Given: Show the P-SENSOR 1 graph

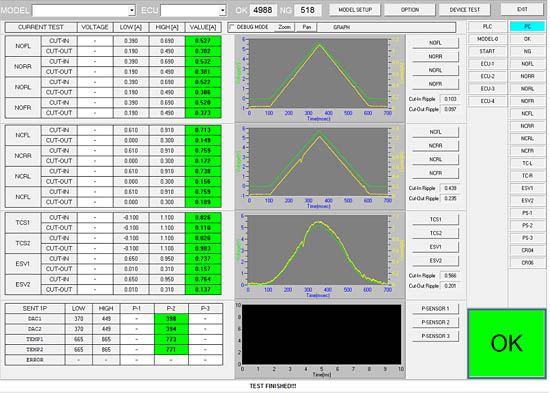Looking at the screenshot, I should [x=435, y=309].
